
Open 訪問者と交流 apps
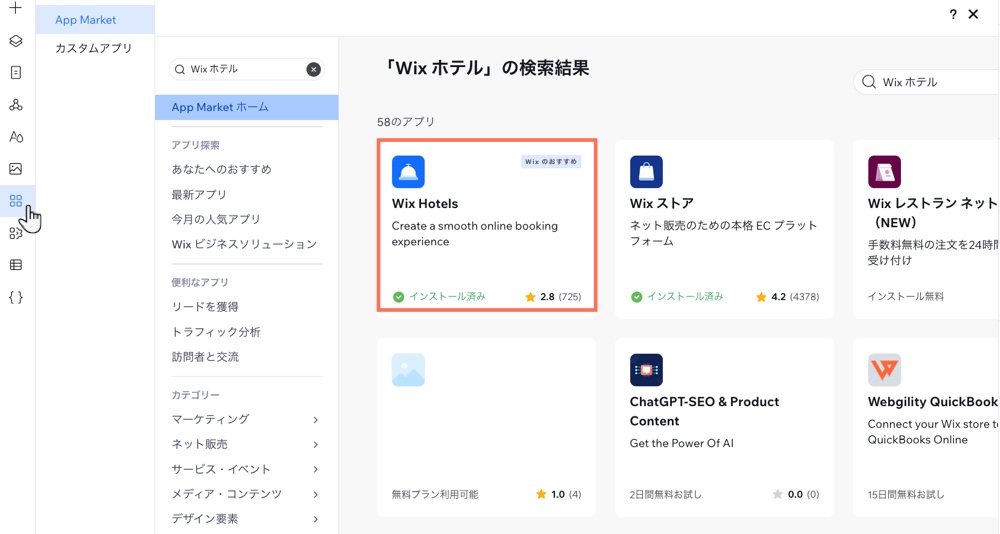[205, 357]
